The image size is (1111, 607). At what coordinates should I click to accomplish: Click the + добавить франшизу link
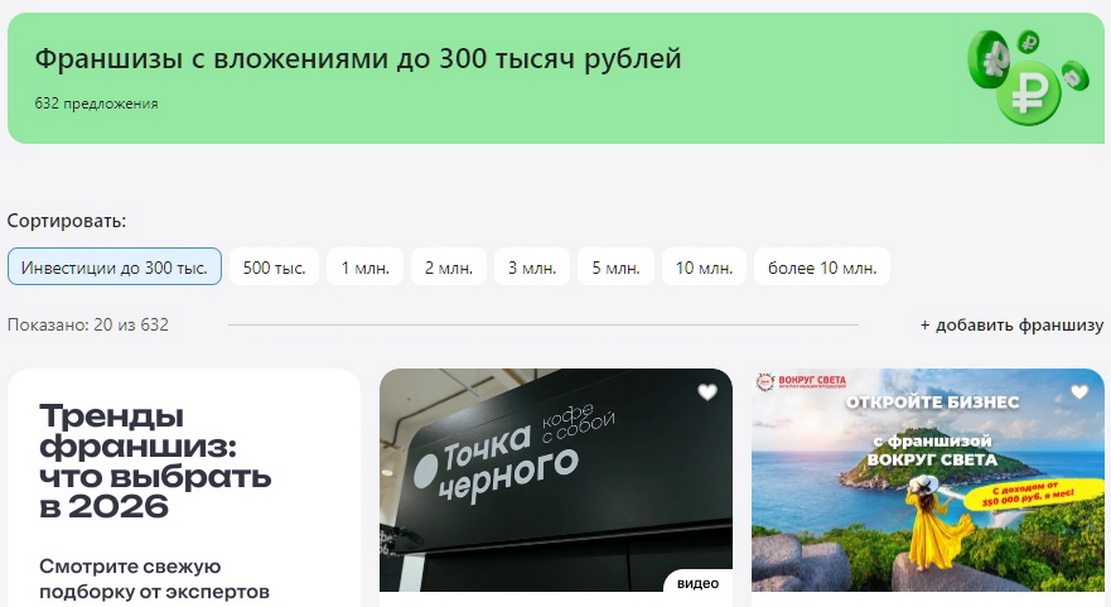(1011, 325)
